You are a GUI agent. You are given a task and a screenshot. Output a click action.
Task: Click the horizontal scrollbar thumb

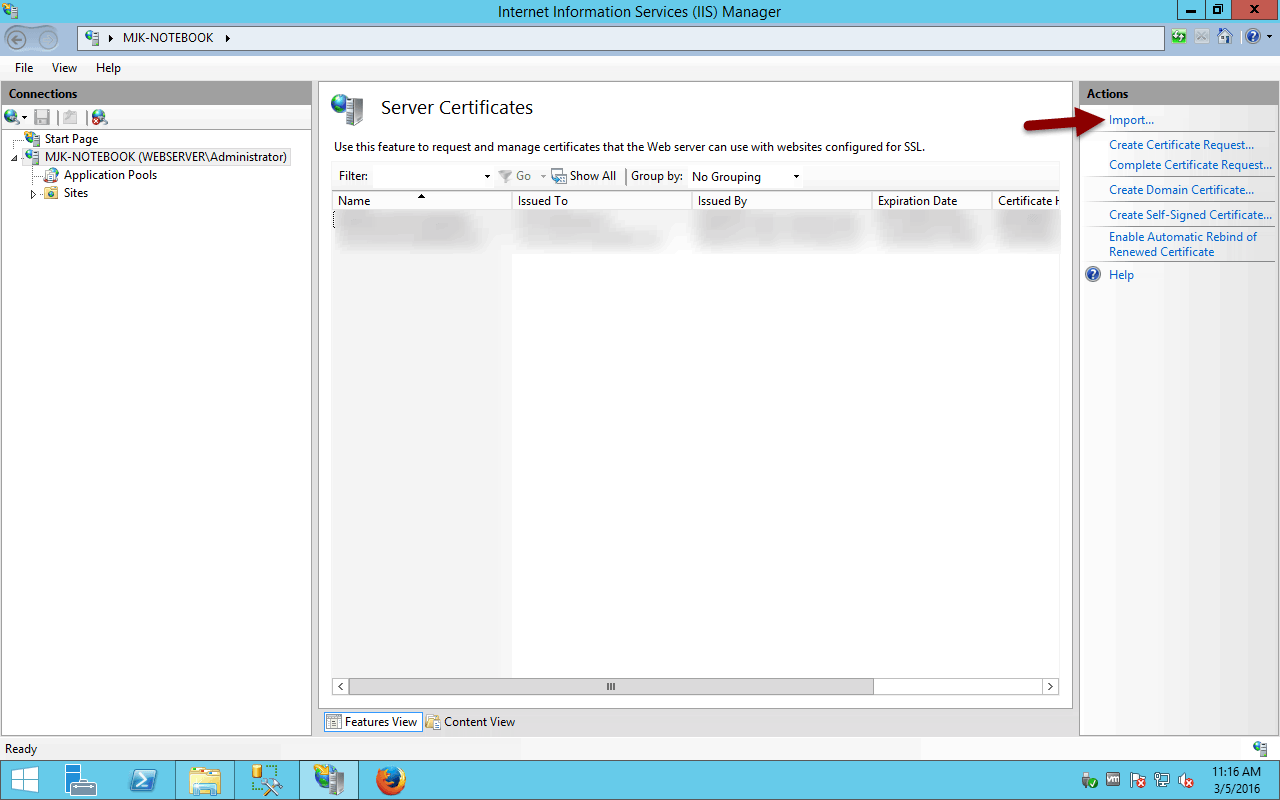(611, 687)
